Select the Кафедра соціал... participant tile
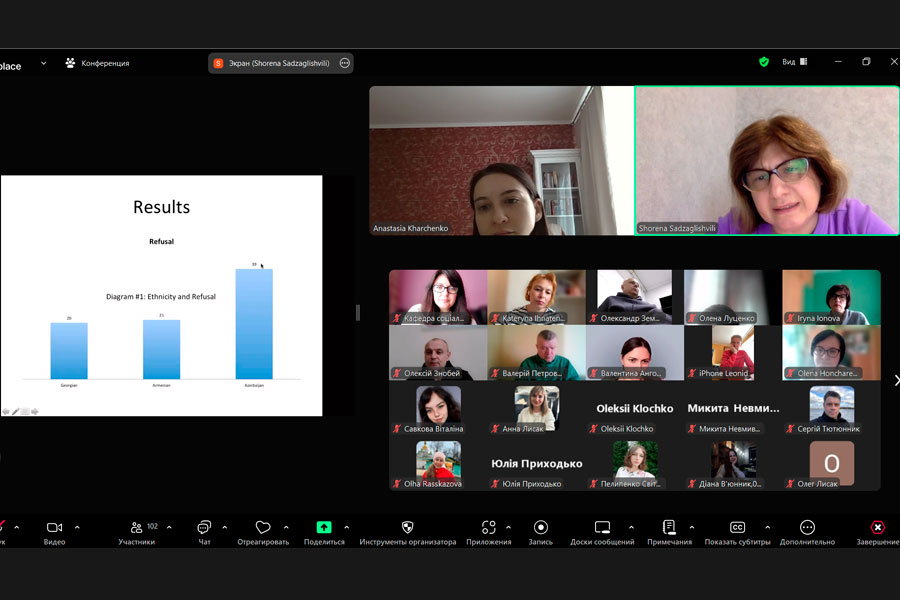The width and height of the screenshot is (900, 600). 438,297
